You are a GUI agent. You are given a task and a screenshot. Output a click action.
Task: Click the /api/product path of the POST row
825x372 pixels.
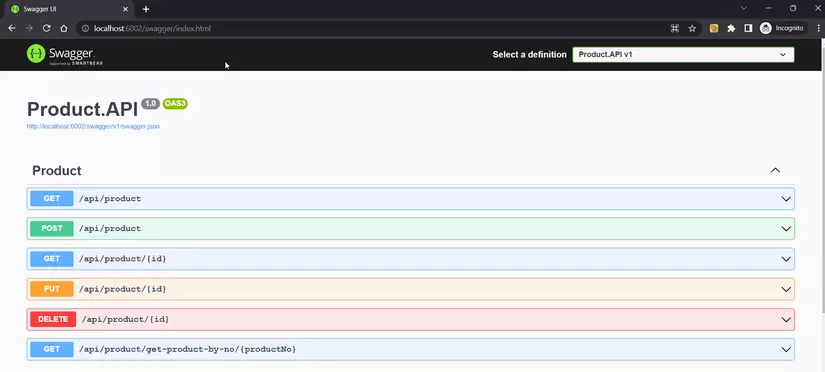[110, 228]
